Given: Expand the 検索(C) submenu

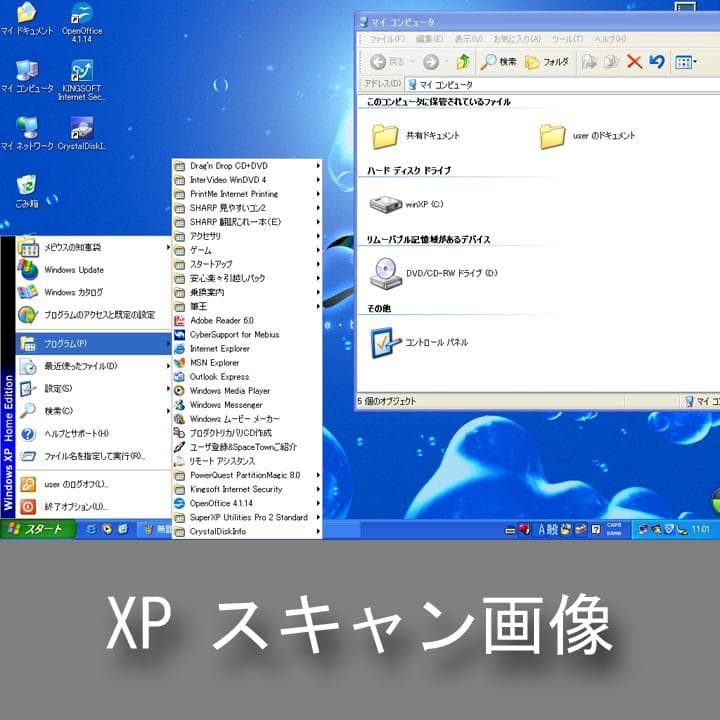Looking at the screenshot, I should (94, 411).
